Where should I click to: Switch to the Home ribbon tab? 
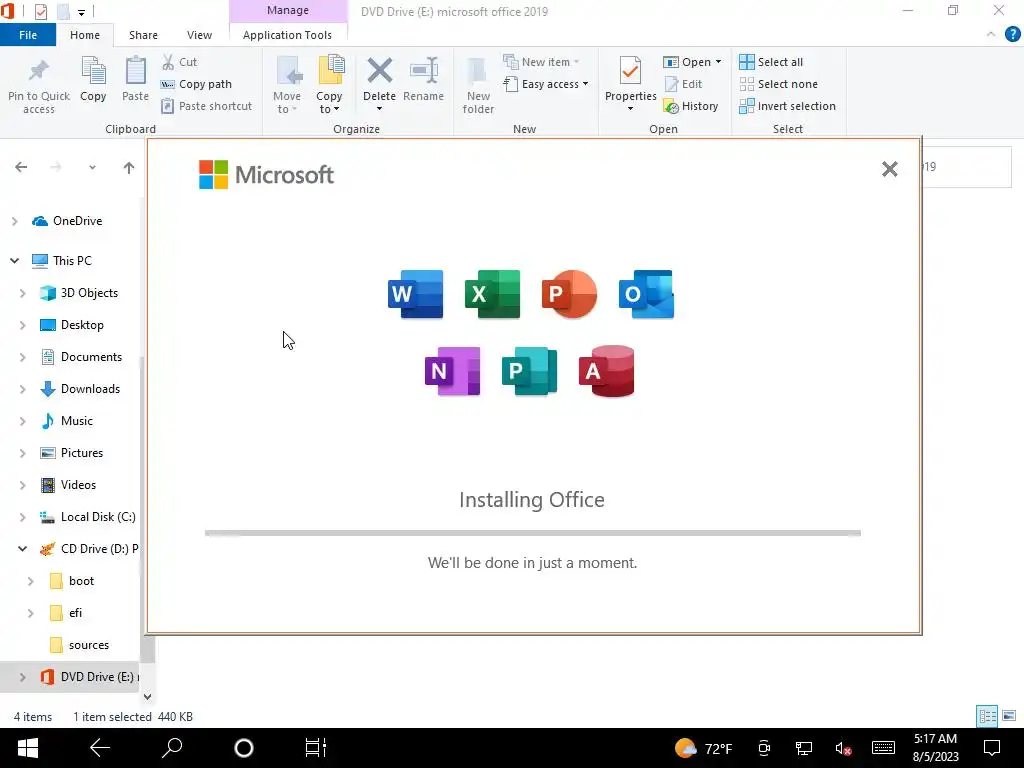click(85, 35)
